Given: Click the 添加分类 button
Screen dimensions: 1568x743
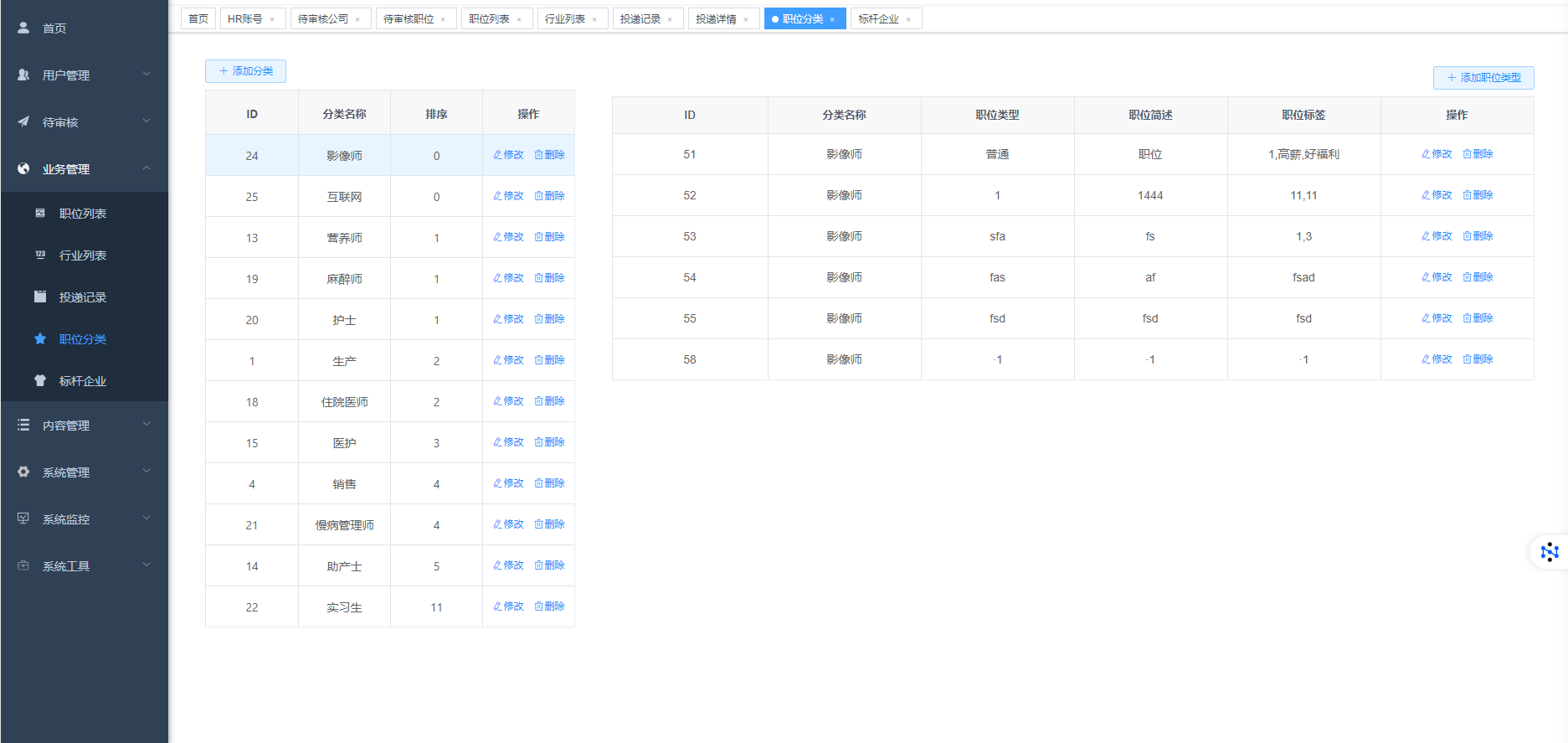Looking at the screenshot, I should 245,71.
